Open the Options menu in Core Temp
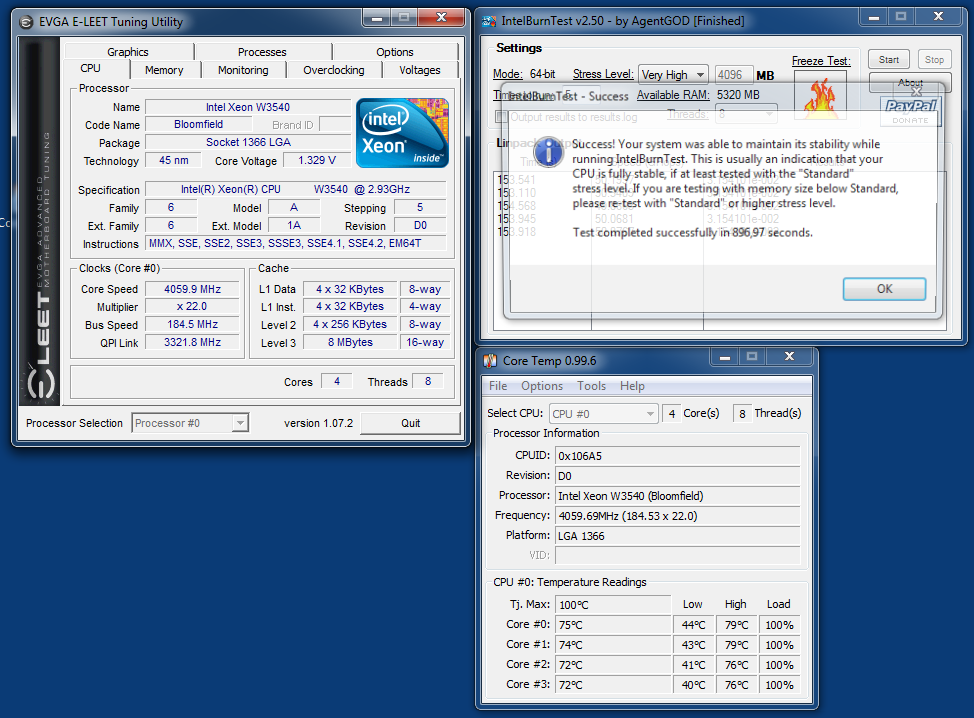This screenshot has width=974, height=718. (x=542, y=386)
